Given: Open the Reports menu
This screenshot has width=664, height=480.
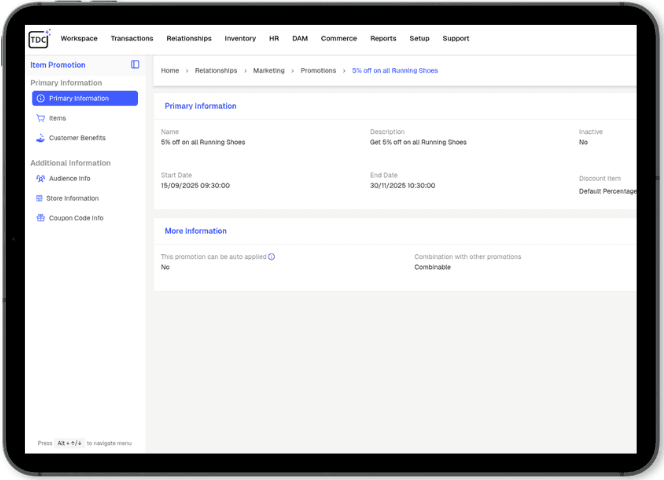Looking at the screenshot, I should tap(383, 39).
